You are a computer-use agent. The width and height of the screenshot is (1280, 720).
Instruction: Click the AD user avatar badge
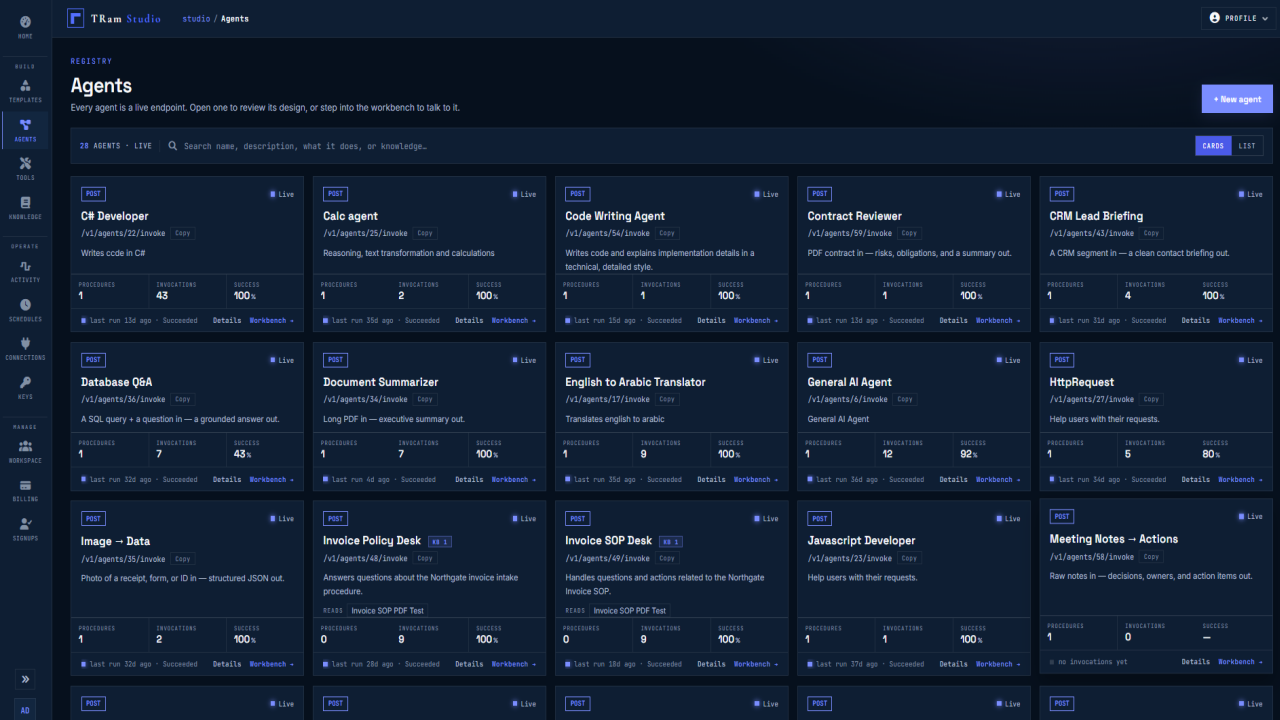coord(25,709)
